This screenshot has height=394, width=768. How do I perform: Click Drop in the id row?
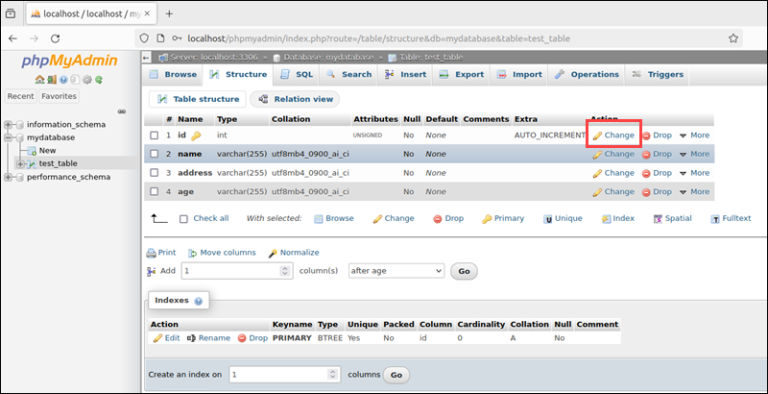[x=657, y=135]
